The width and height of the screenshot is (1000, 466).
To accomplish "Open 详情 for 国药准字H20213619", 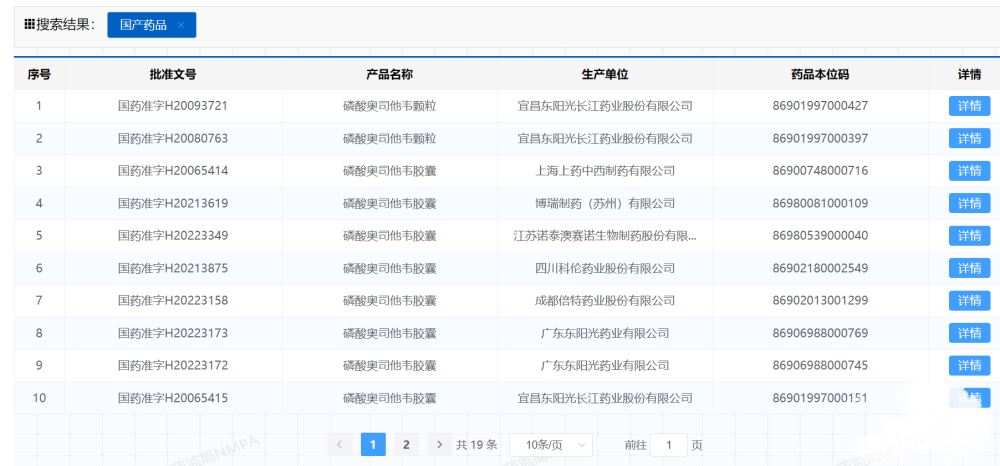I will click(x=969, y=203).
